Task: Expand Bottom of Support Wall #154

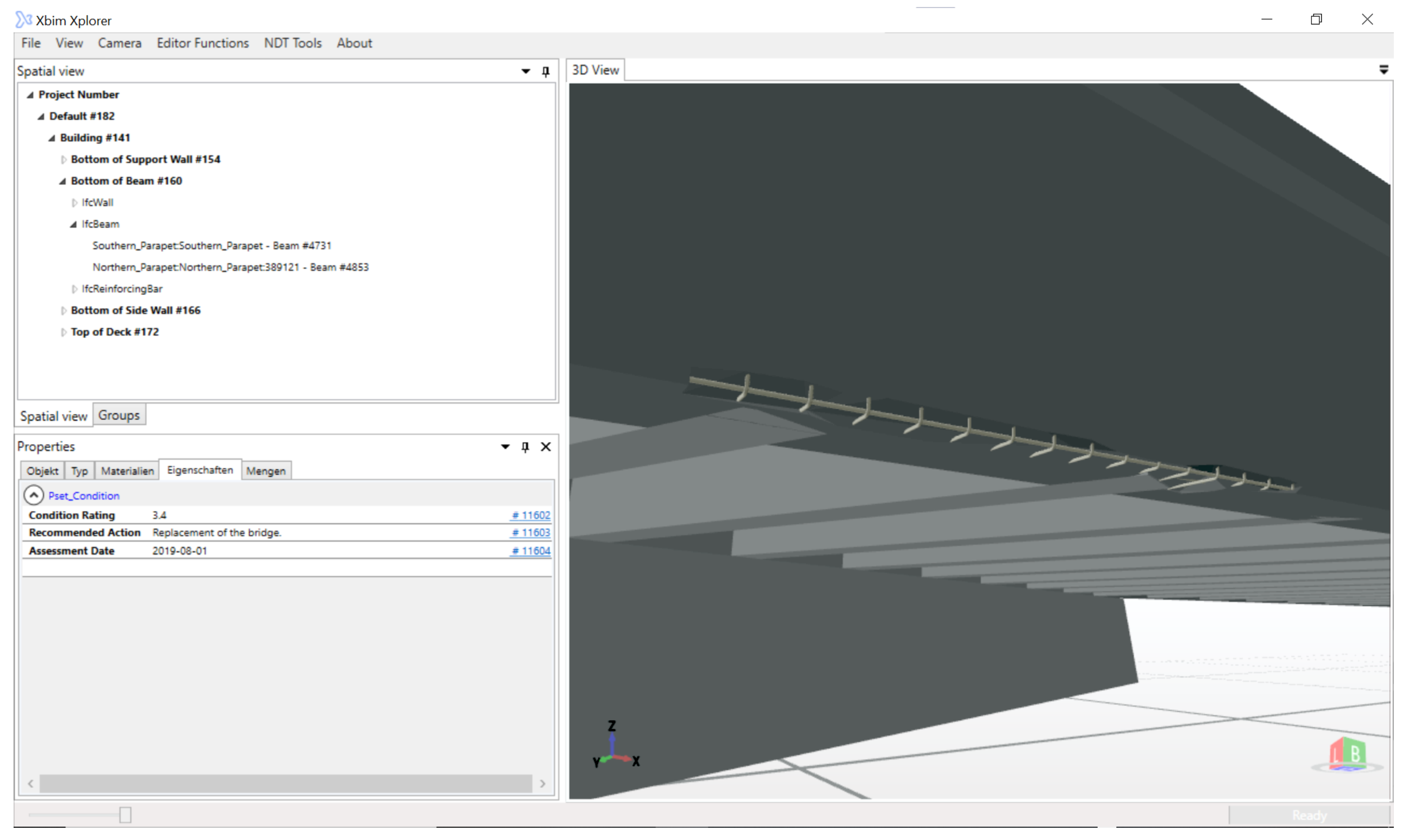Action: pyautogui.click(x=63, y=160)
